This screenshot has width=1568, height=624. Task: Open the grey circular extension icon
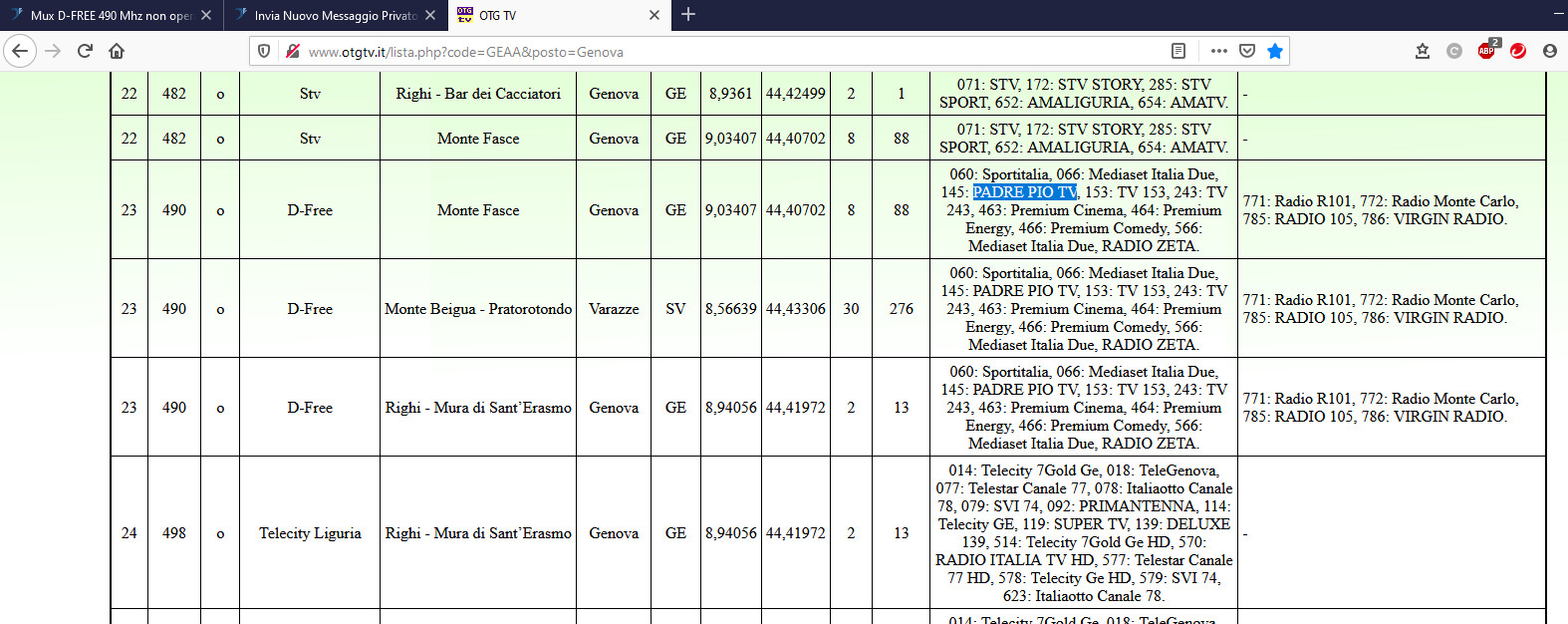[1454, 51]
